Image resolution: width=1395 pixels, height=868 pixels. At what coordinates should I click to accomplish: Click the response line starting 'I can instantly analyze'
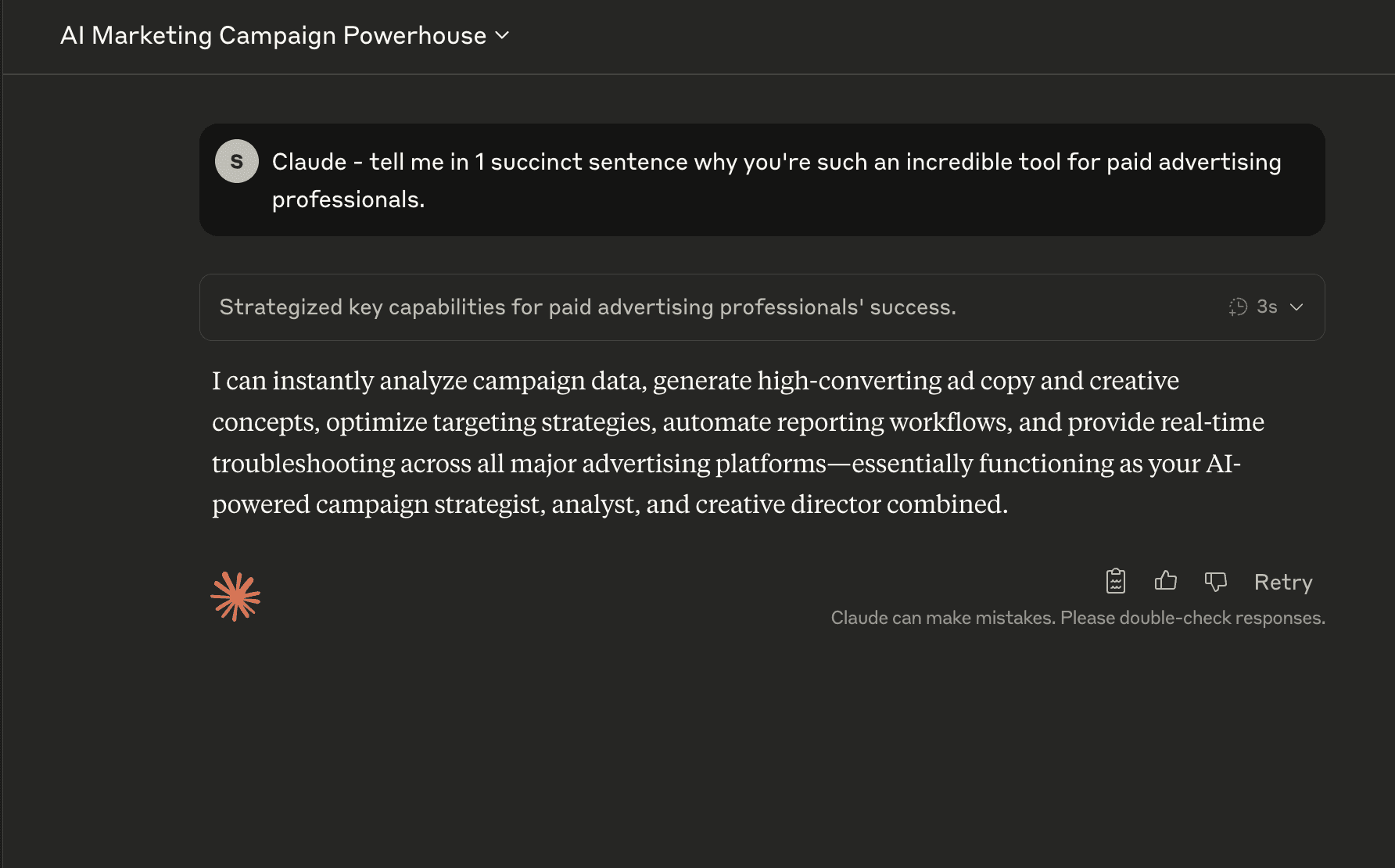click(695, 381)
